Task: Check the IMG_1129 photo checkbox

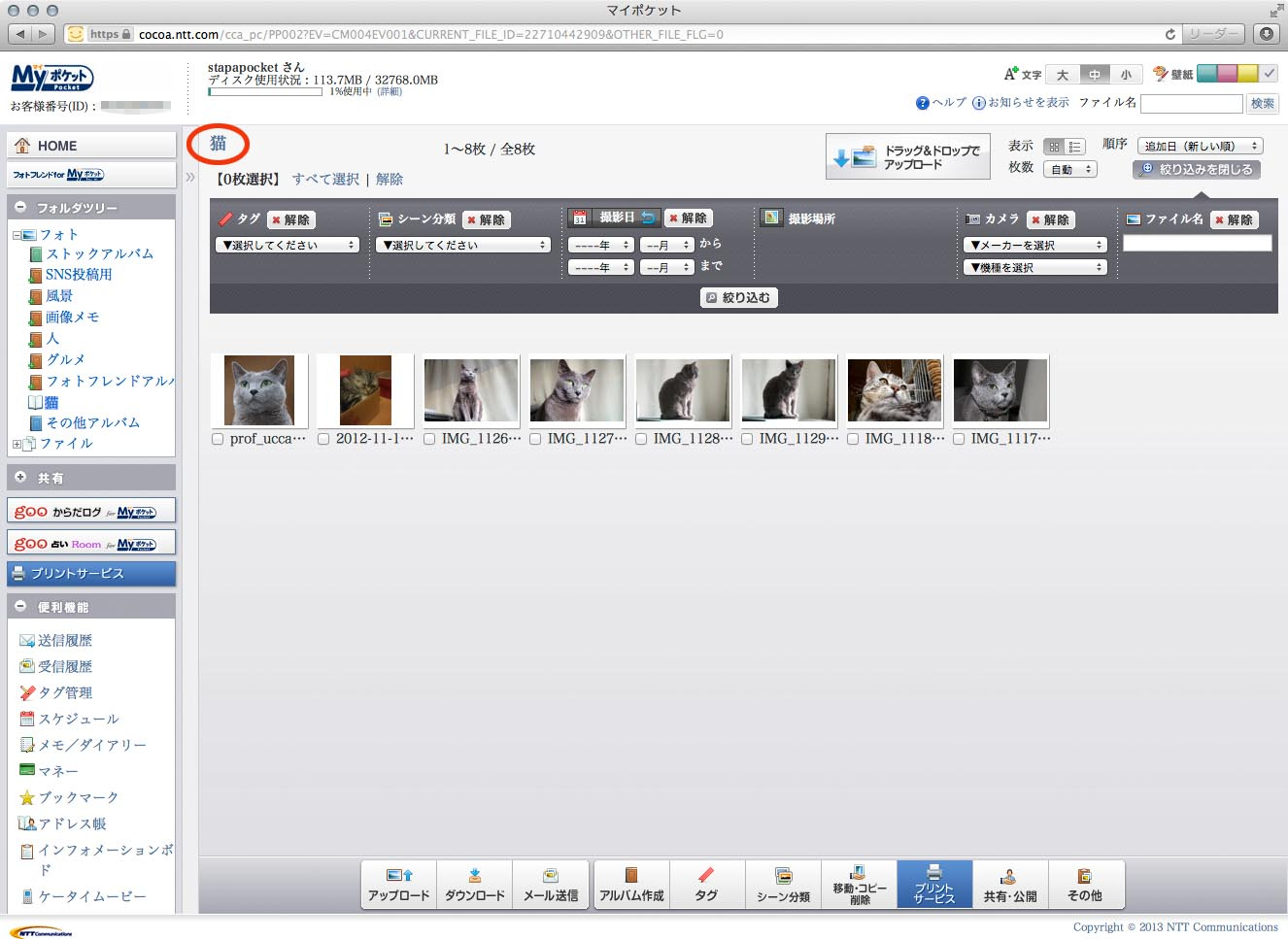Action: [x=748, y=439]
